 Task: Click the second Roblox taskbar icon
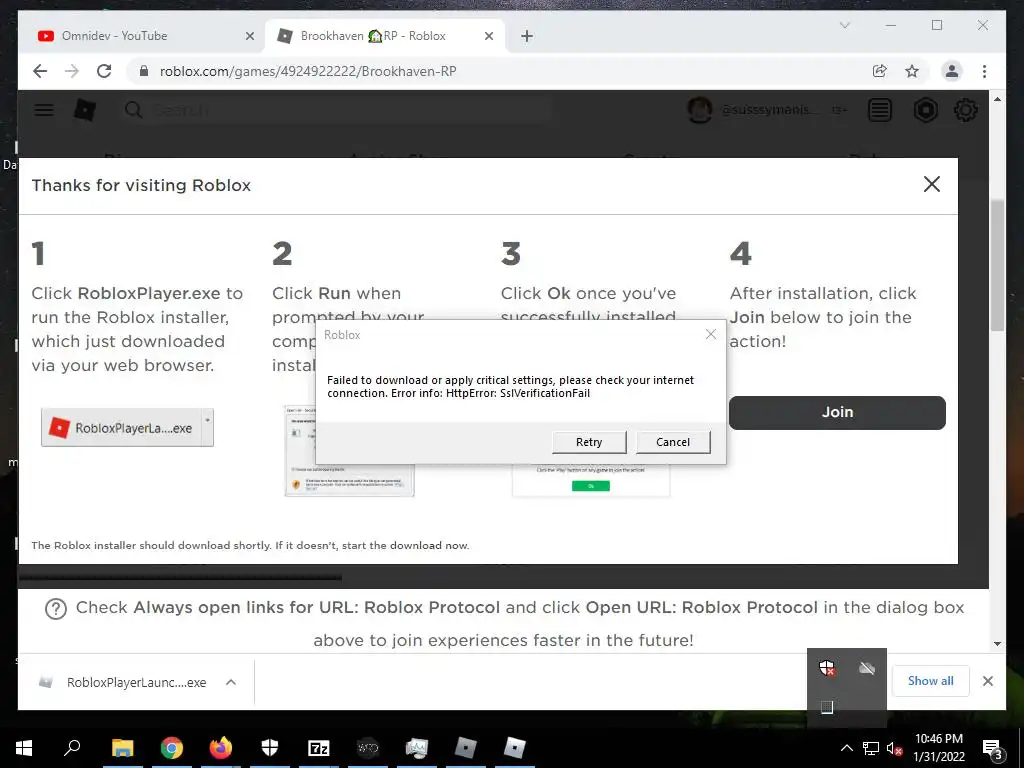coord(515,748)
